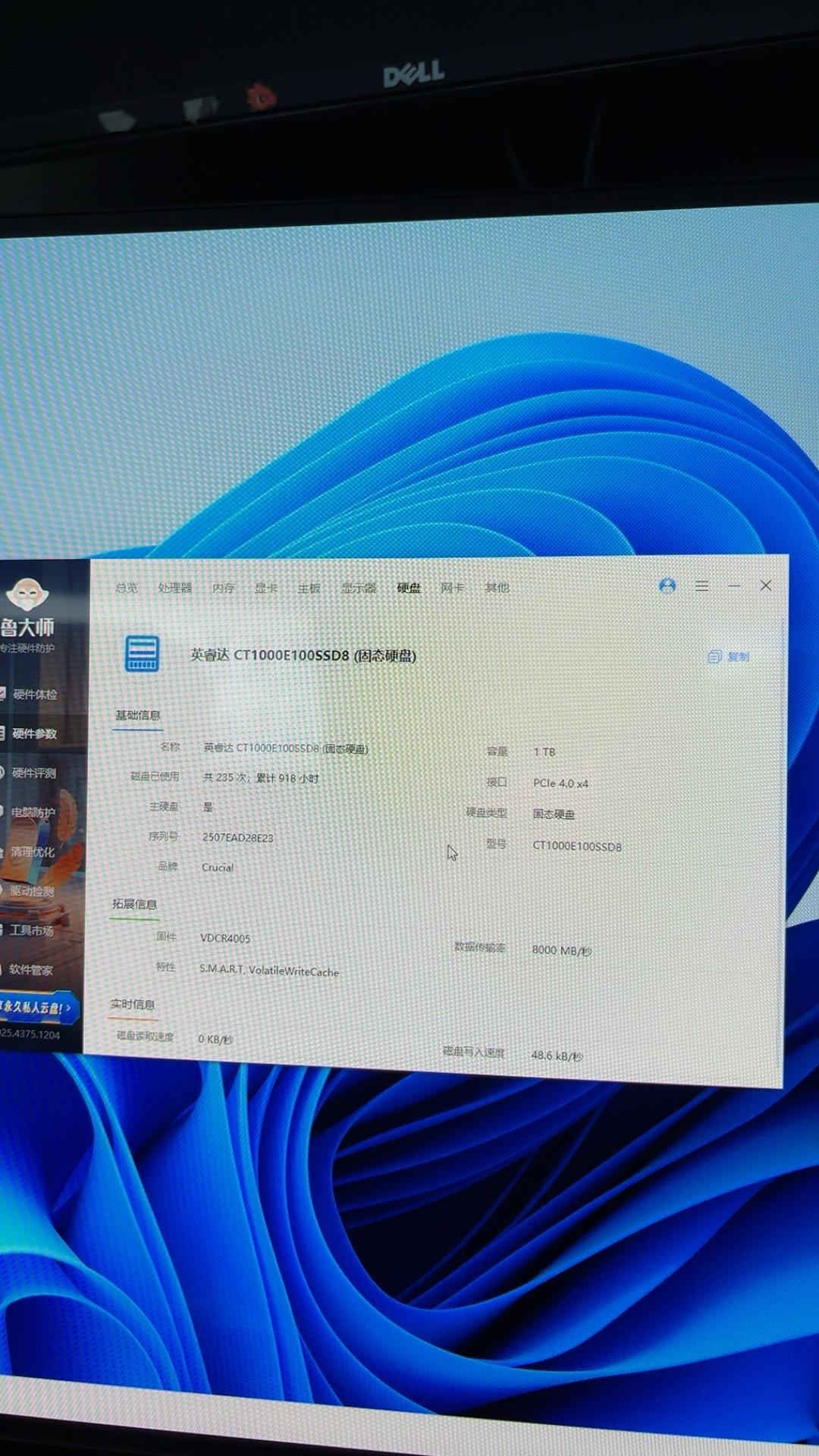Click the 固态硬盘 disk type value
Viewport: 819px width, 1456px height.
554,814
